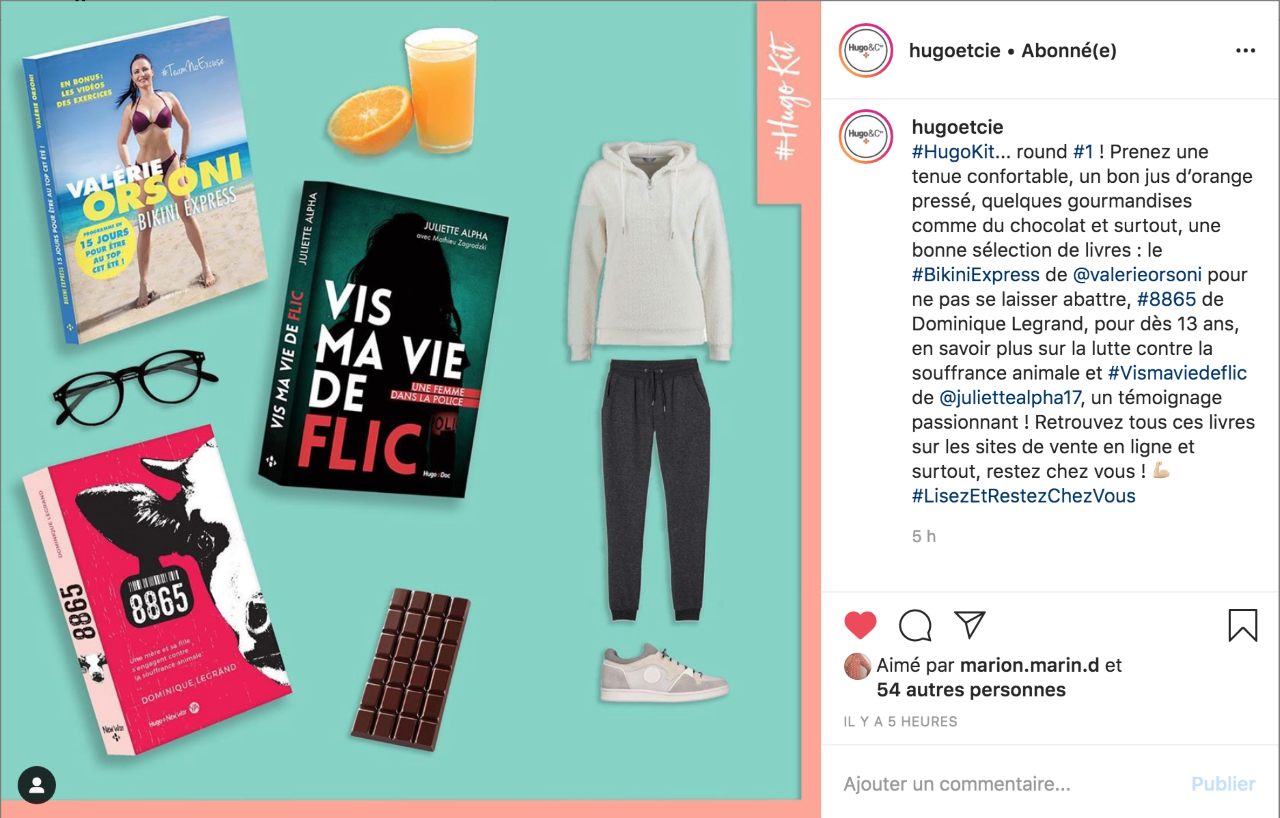1280x818 pixels.
Task: Follow the #Vismaviedeflic hashtag link
Action: point(1177,373)
